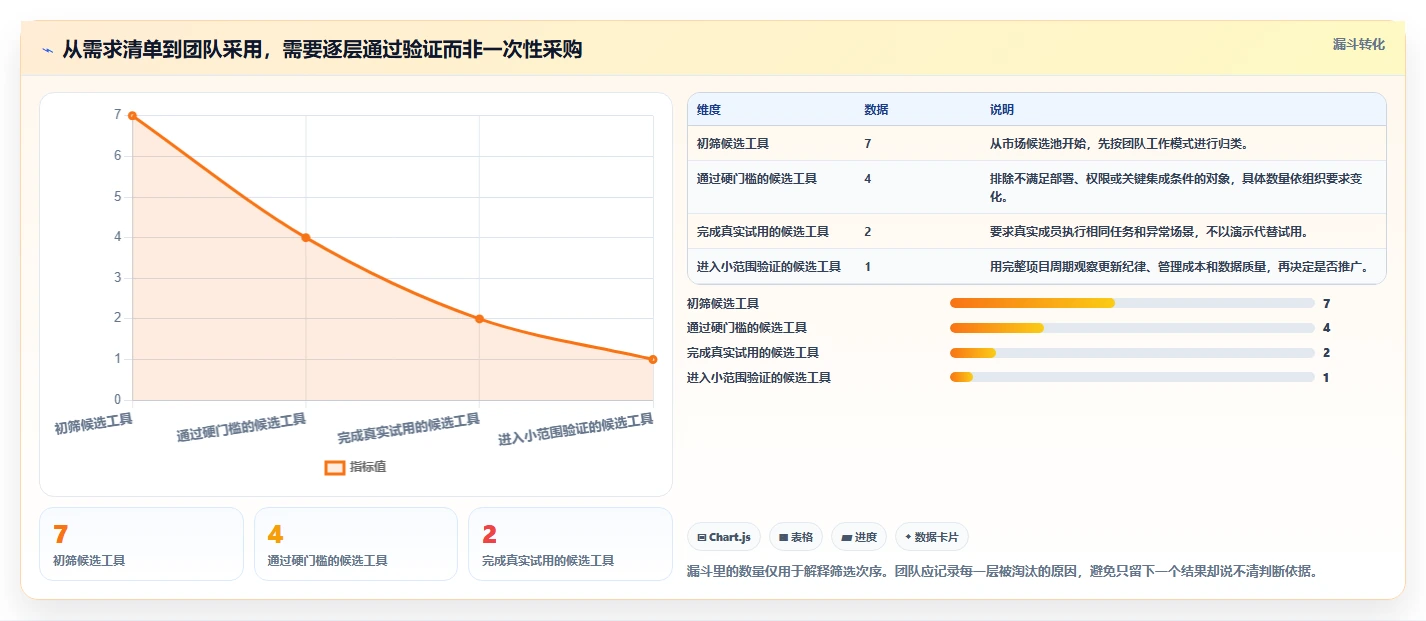Click y-axis tick label 3
Image resolution: width=1426 pixels, height=621 pixels.
tap(117, 278)
